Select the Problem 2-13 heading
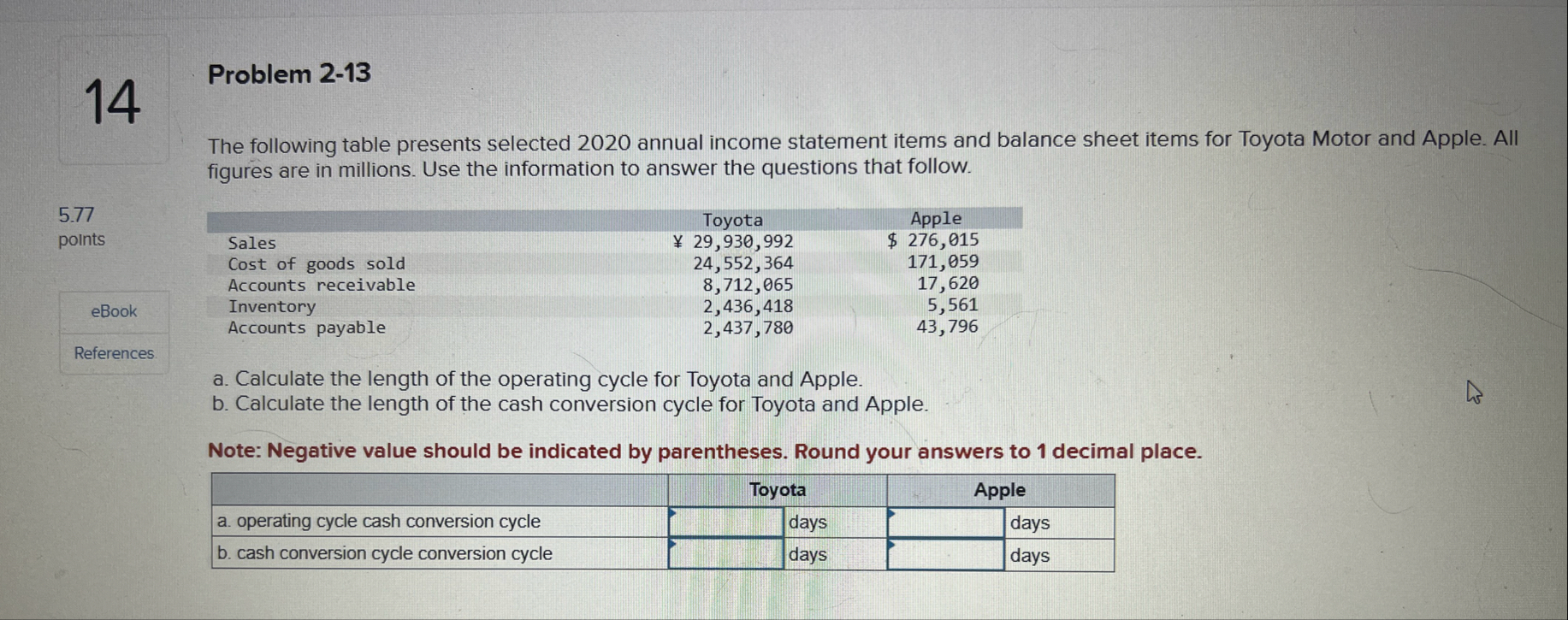Screen dimensions: 1568x620 (289, 74)
